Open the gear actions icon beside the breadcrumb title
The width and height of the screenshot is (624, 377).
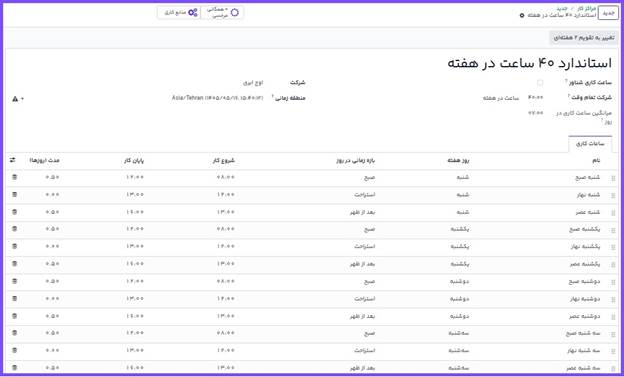tap(522, 16)
